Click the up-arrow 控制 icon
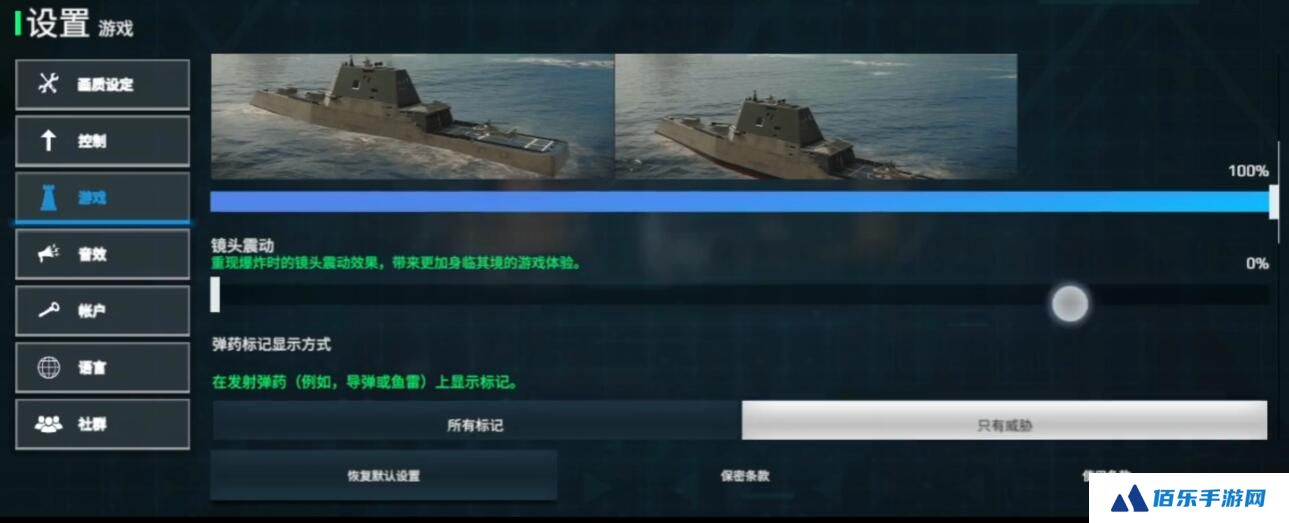This screenshot has height=523, width=1289. (x=48, y=141)
